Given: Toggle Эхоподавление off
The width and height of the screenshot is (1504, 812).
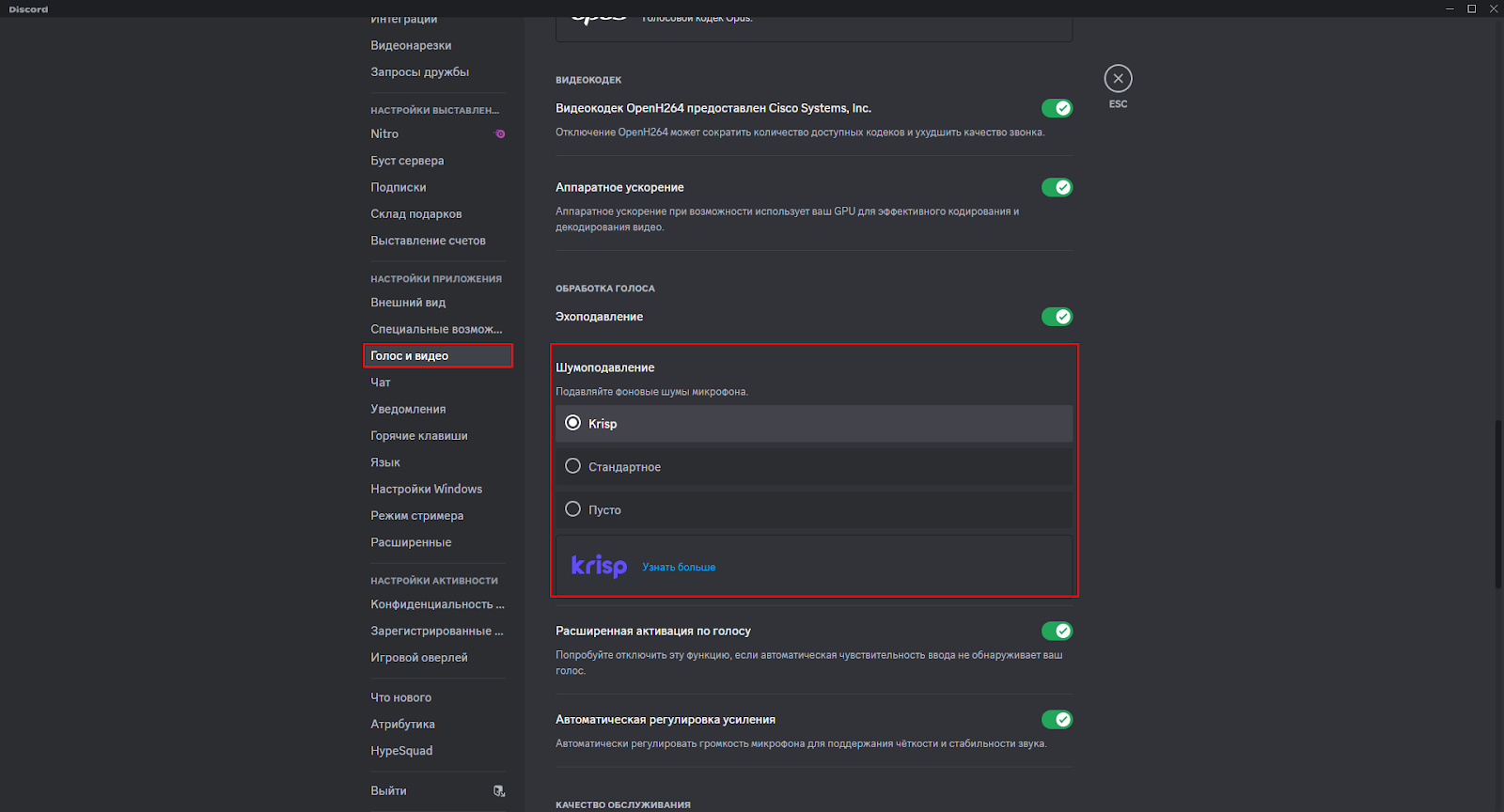Looking at the screenshot, I should point(1057,317).
